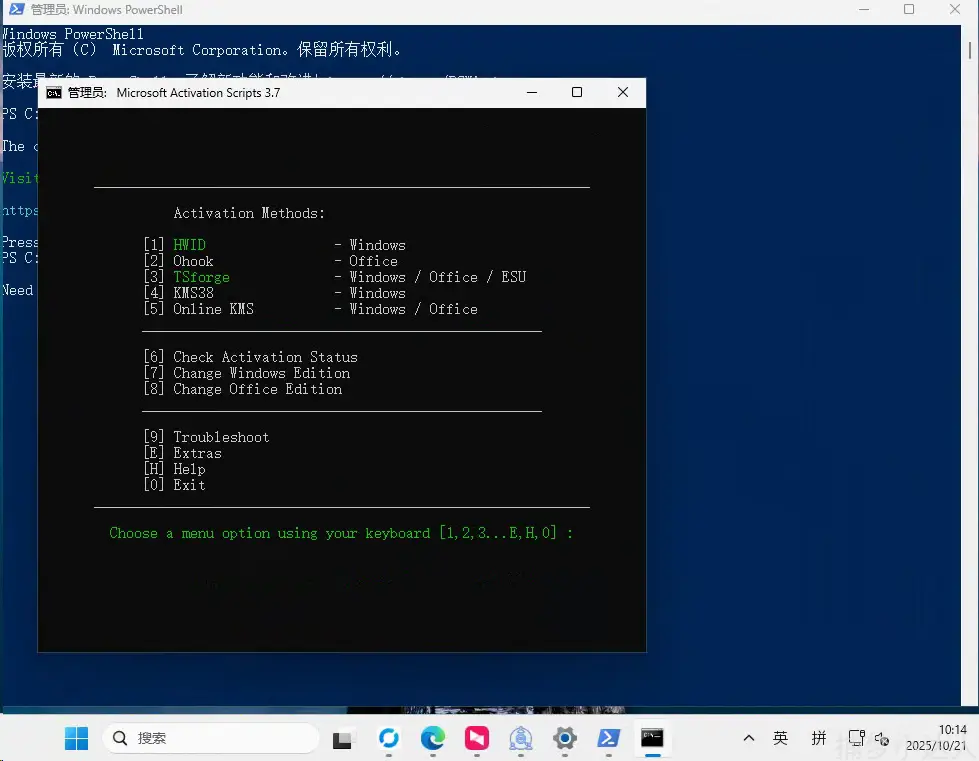The width and height of the screenshot is (979, 761).
Task: Open Task View from the taskbar
Action: pos(341,739)
